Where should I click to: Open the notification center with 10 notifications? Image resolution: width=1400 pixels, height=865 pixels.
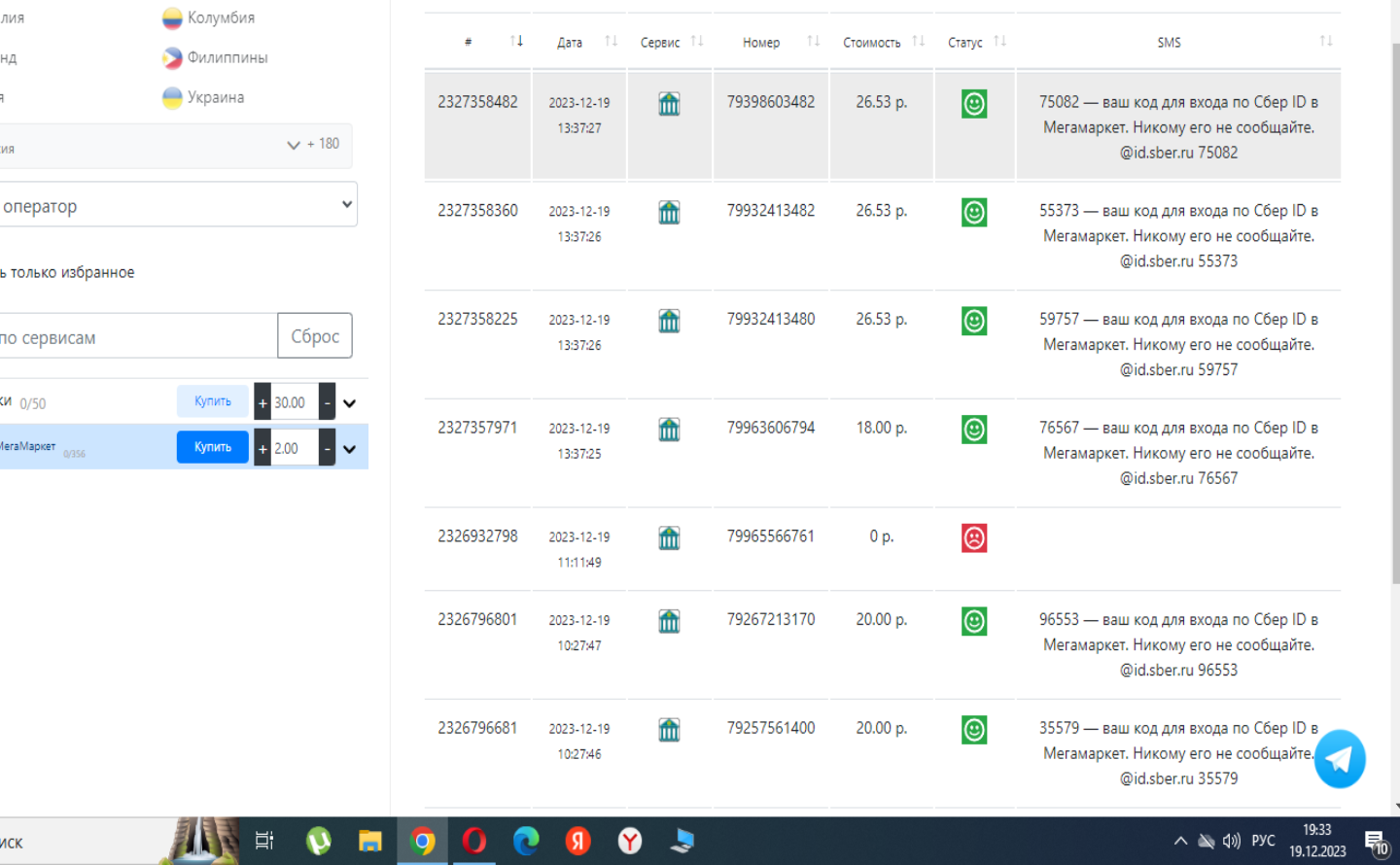1377,843
